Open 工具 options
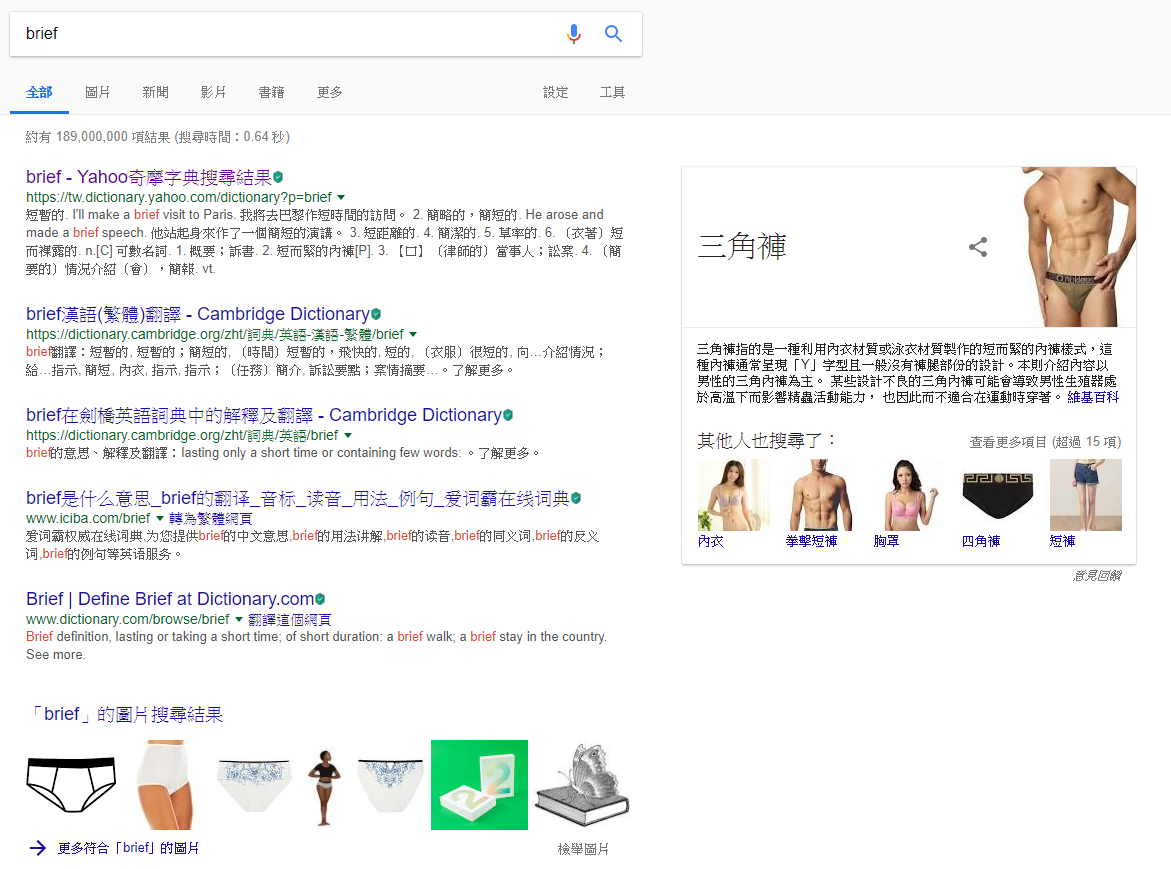This screenshot has height=869, width=1171. 612,93
